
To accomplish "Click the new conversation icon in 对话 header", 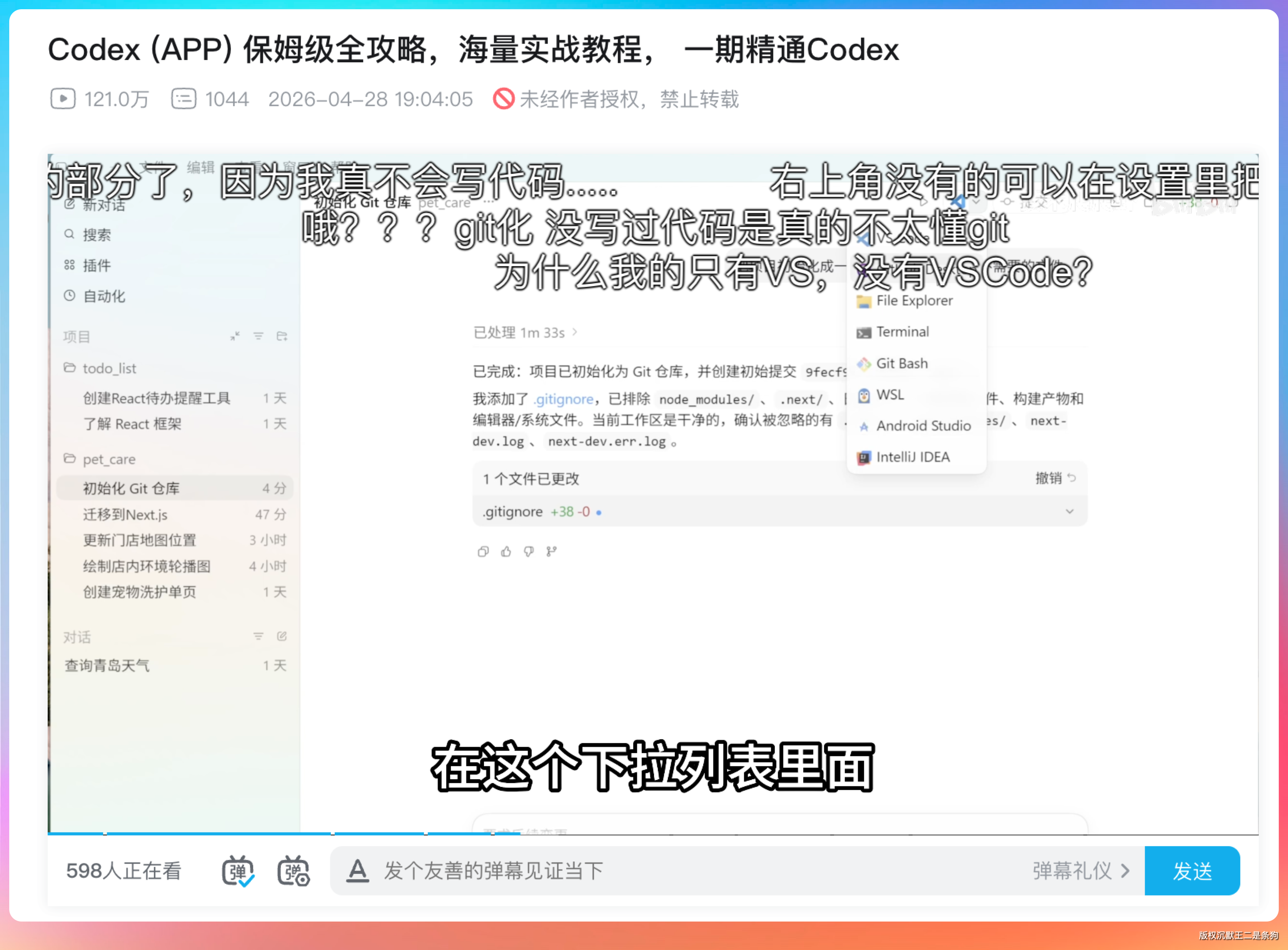I will (x=282, y=636).
